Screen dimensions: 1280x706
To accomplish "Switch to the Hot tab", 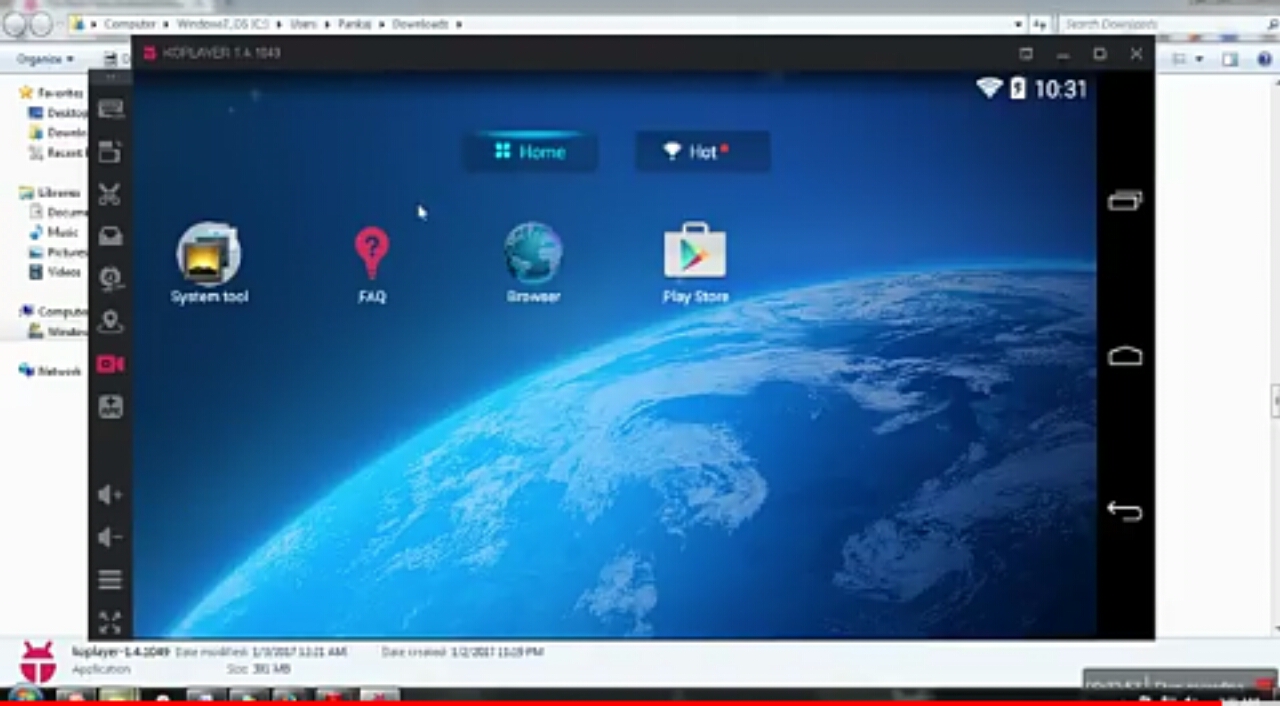I will 702,152.
